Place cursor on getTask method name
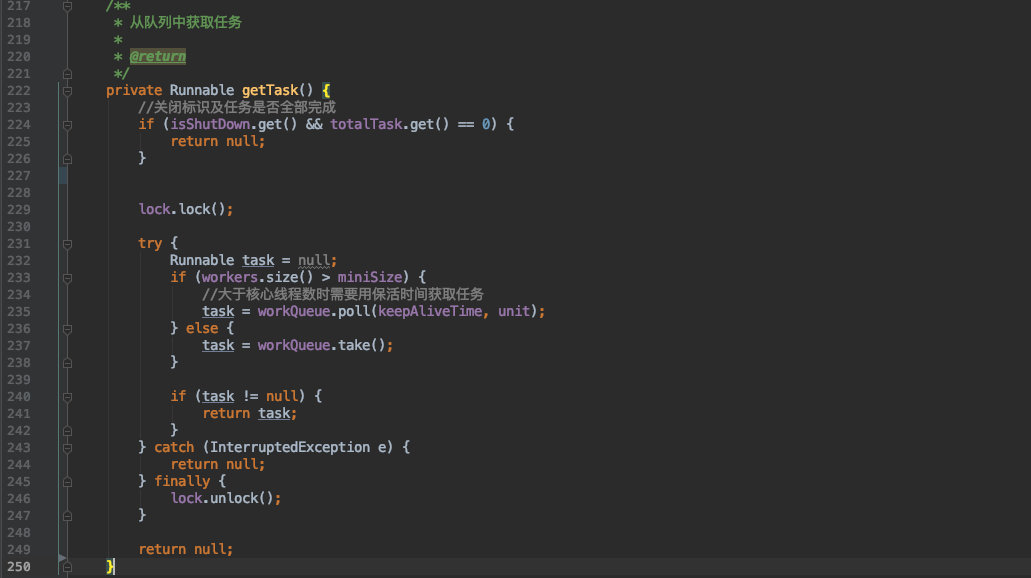This screenshot has width=1031, height=578. point(270,90)
